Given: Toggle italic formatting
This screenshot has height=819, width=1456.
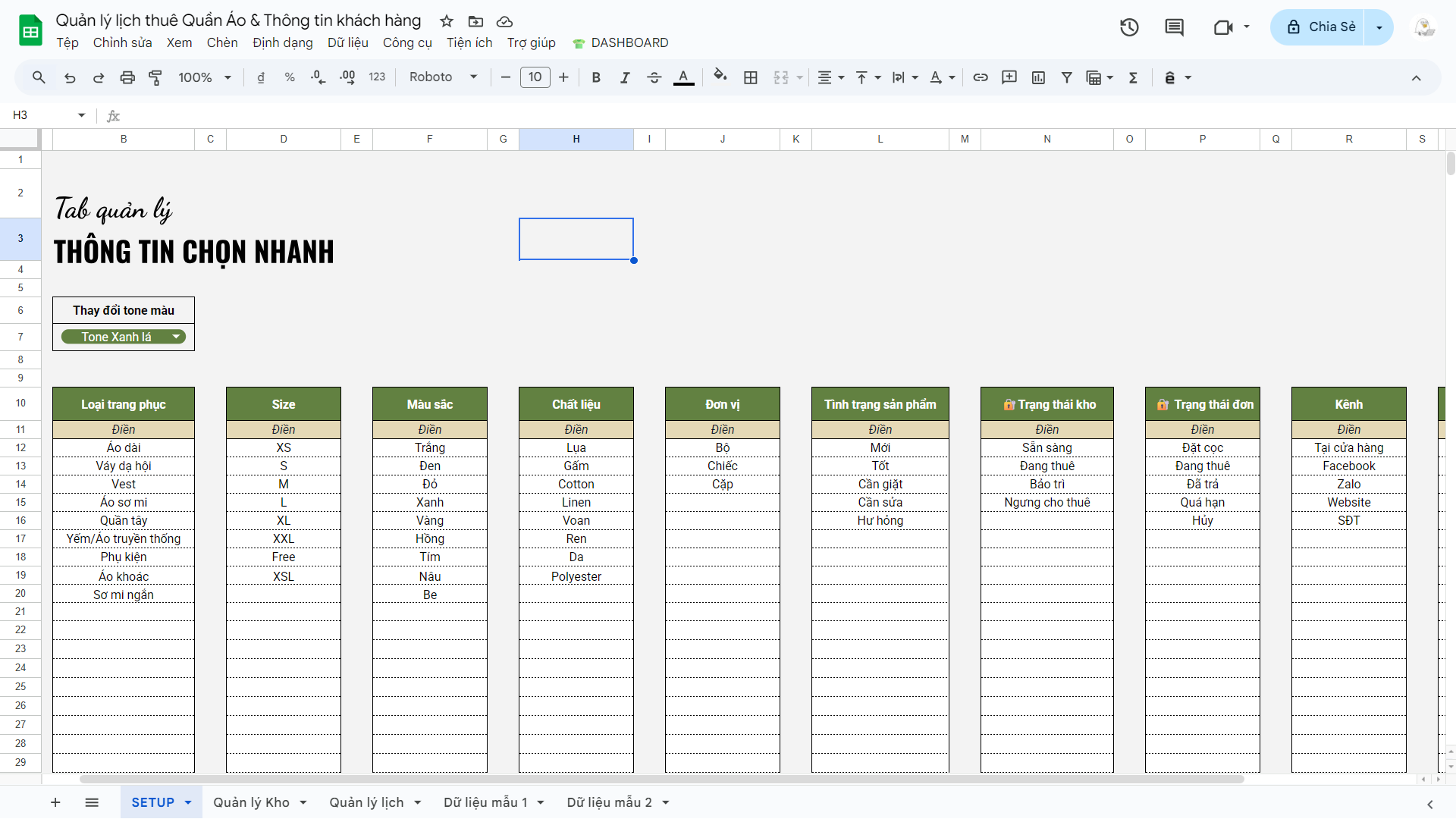Looking at the screenshot, I should point(625,77).
